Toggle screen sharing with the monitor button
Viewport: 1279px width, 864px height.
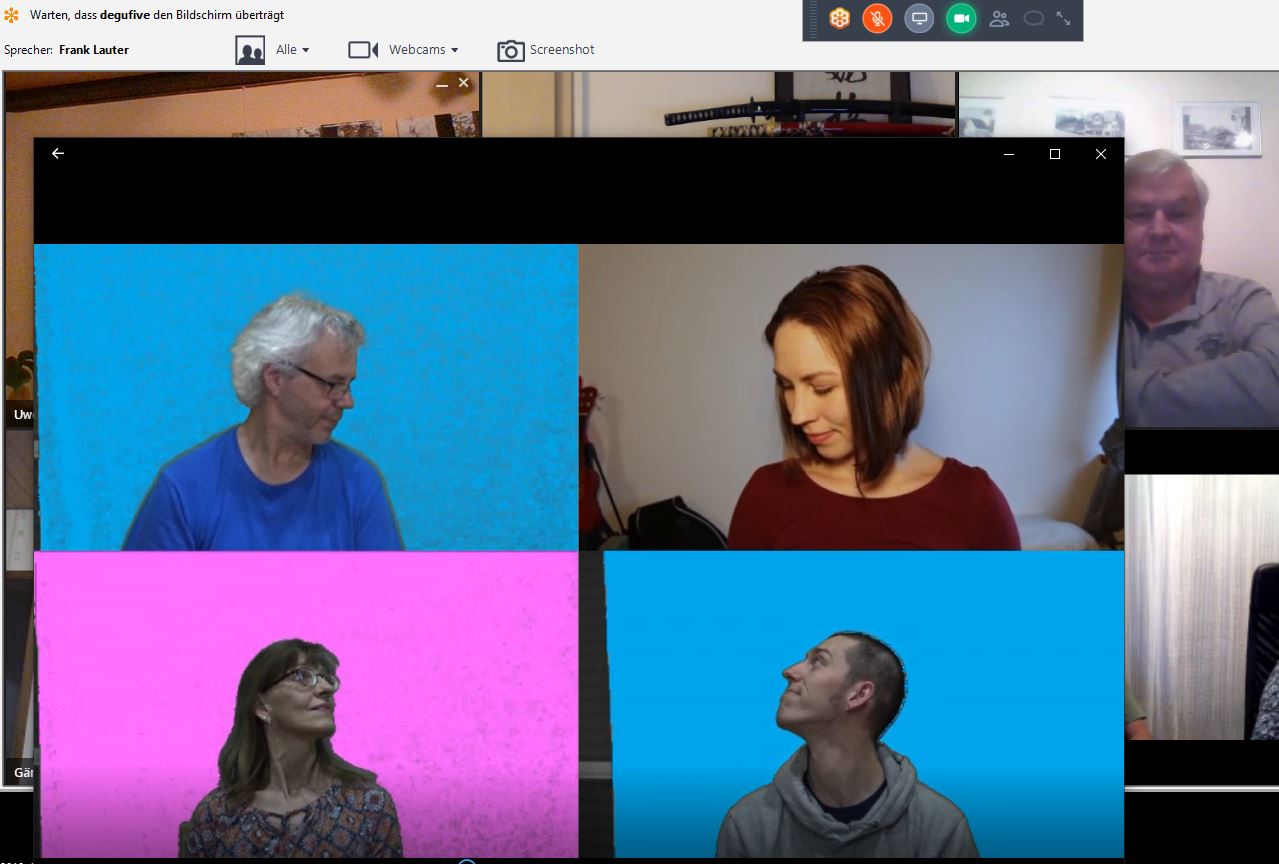tap(919, 18)
